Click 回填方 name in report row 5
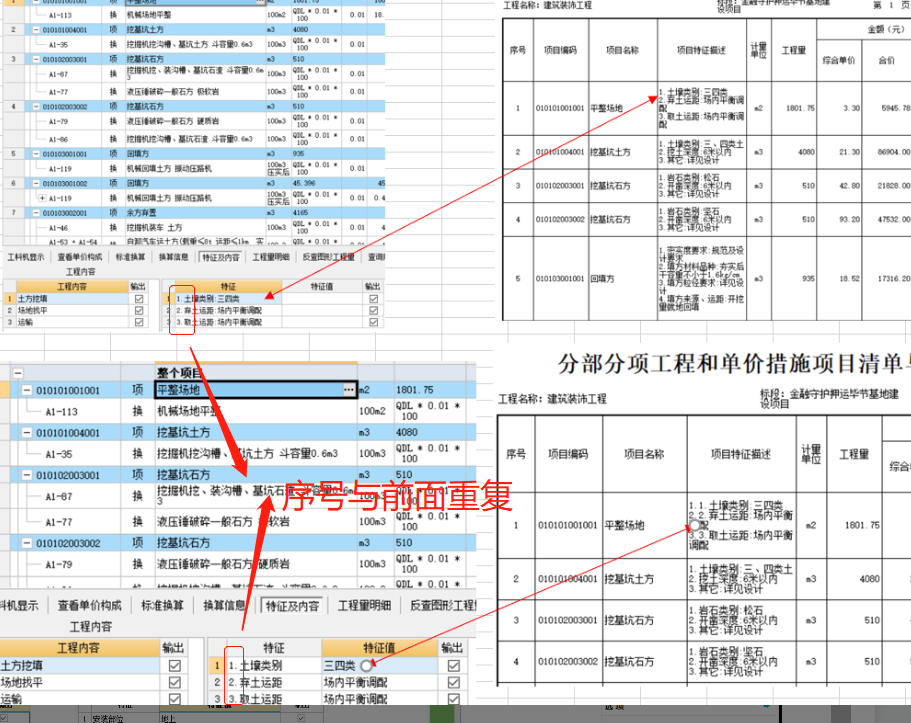Viewport: 911px width, 723px height. 602,279
